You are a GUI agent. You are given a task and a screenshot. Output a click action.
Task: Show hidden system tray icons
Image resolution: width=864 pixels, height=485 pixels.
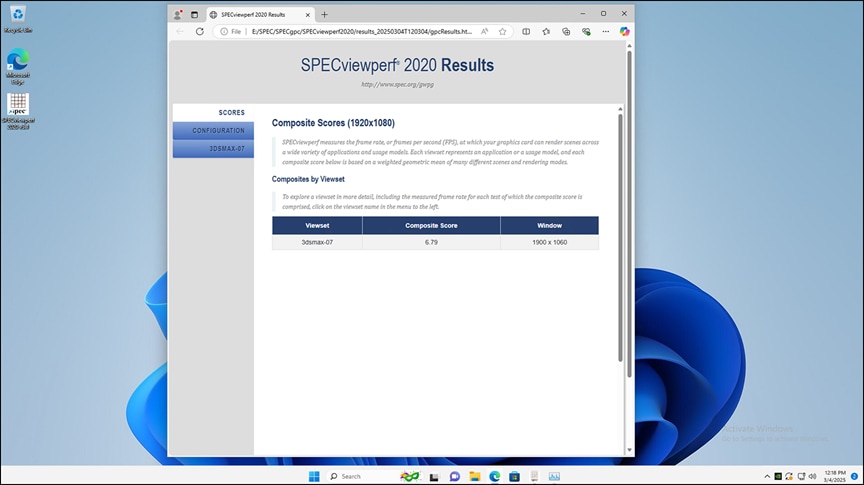tap(767, 476)
